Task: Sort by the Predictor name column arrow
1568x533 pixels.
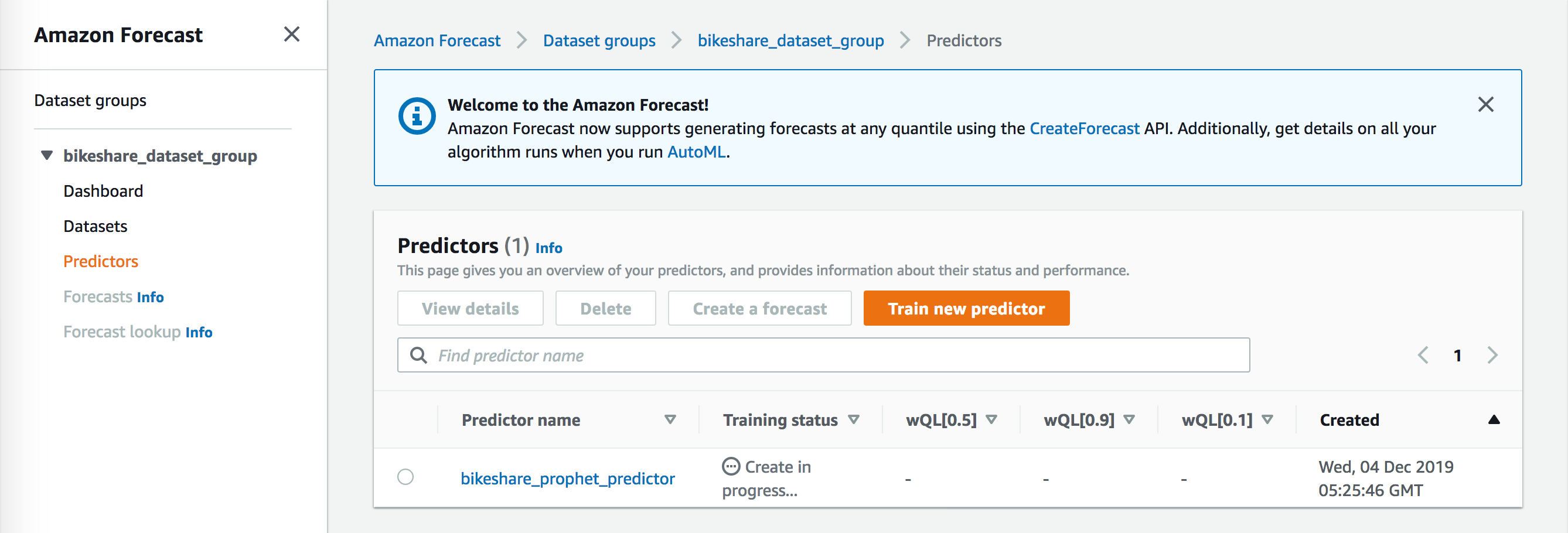Action: [x=670, y=419]
